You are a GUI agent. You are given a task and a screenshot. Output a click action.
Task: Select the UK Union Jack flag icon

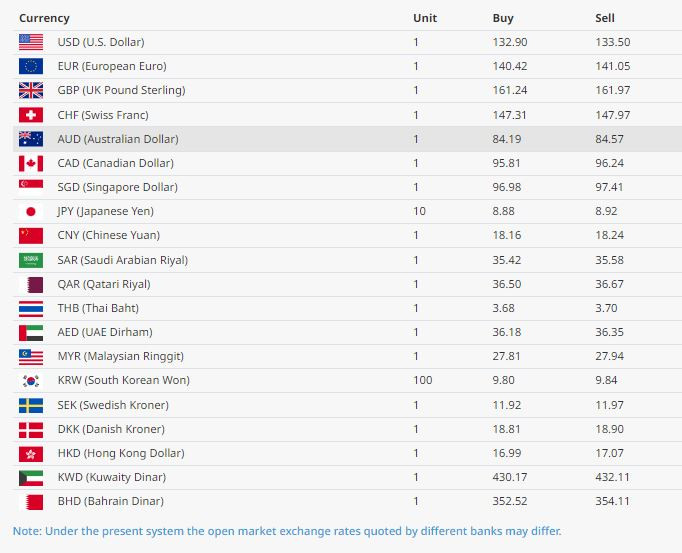click(x=31, y=90)
